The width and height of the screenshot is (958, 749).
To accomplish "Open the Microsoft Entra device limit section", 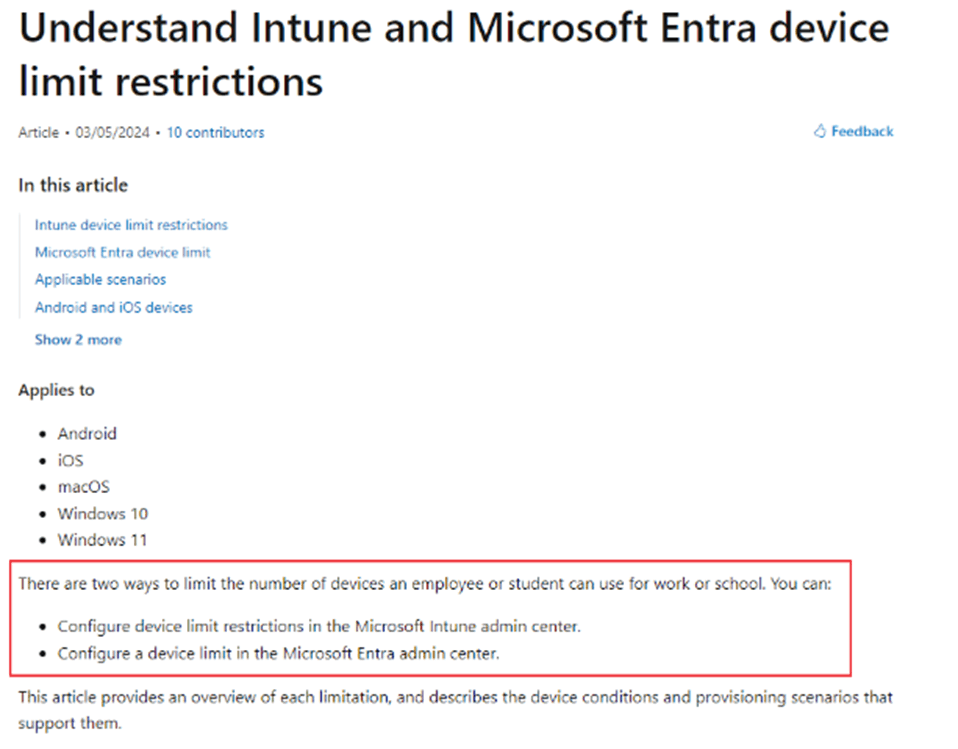I will tap(122, 252).
